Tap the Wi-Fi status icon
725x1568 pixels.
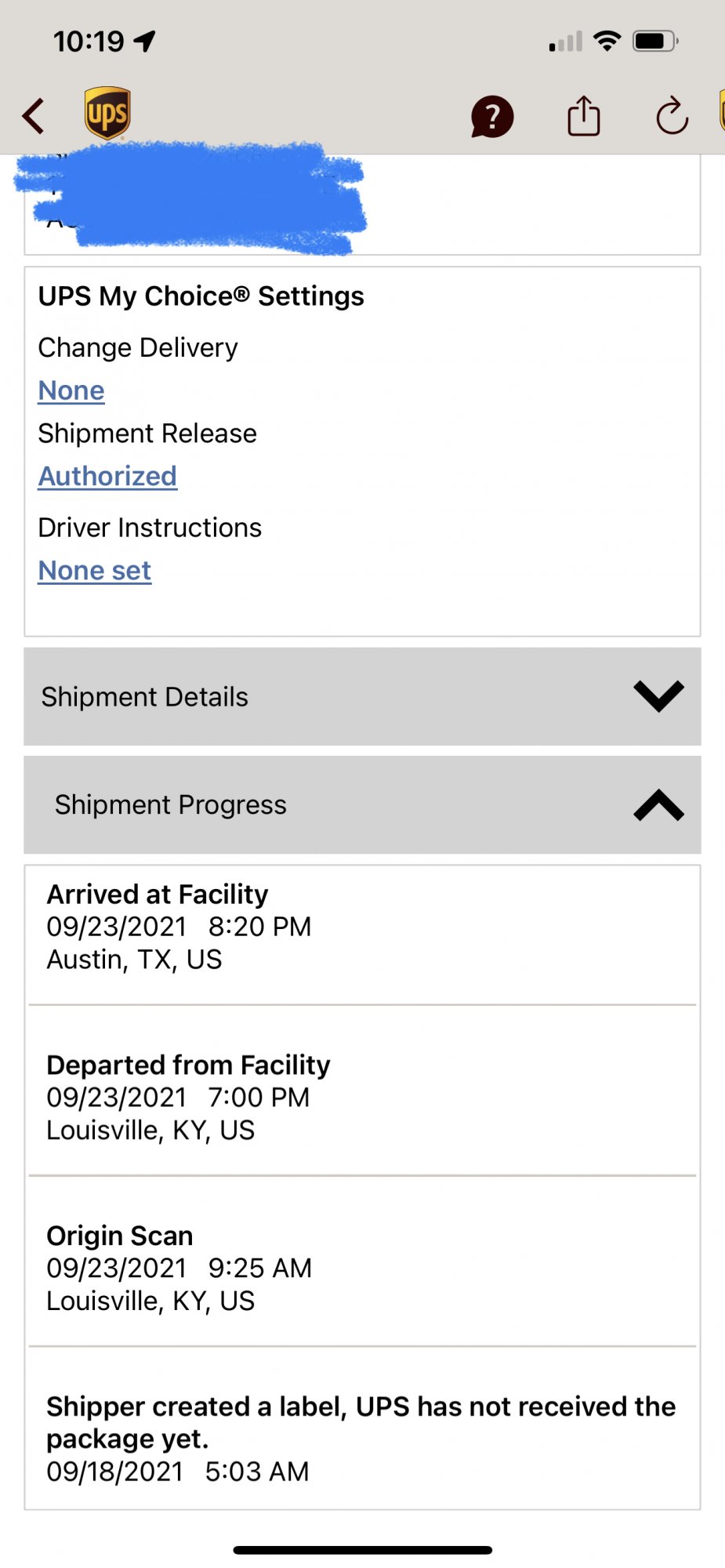607,41
